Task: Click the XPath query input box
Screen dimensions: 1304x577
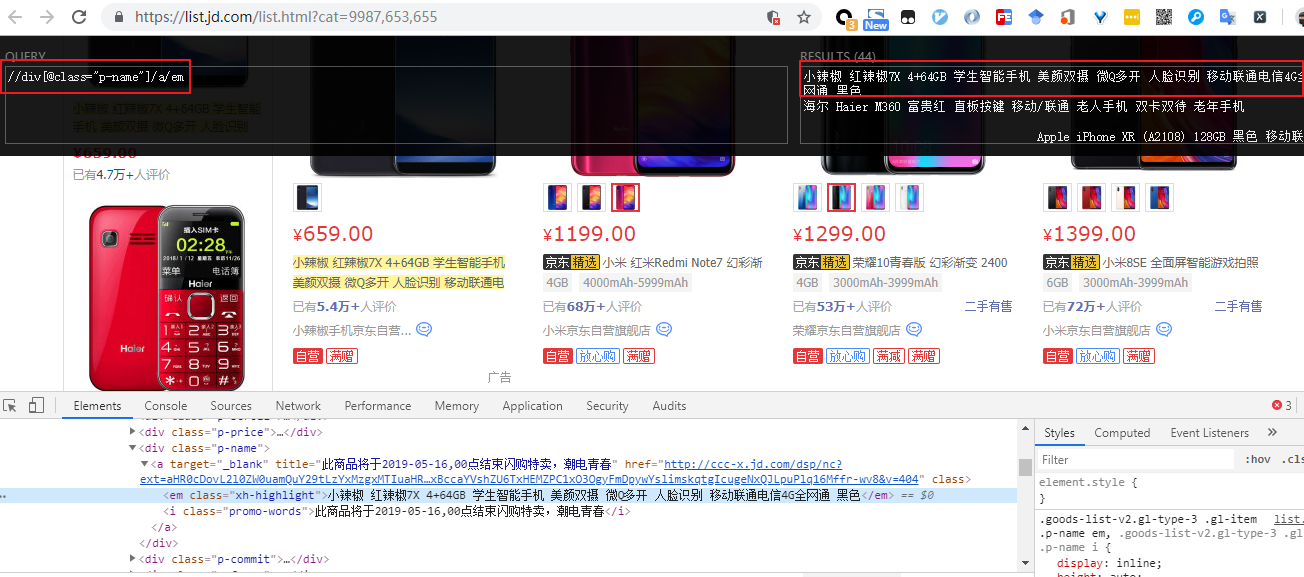Action: 396,105
